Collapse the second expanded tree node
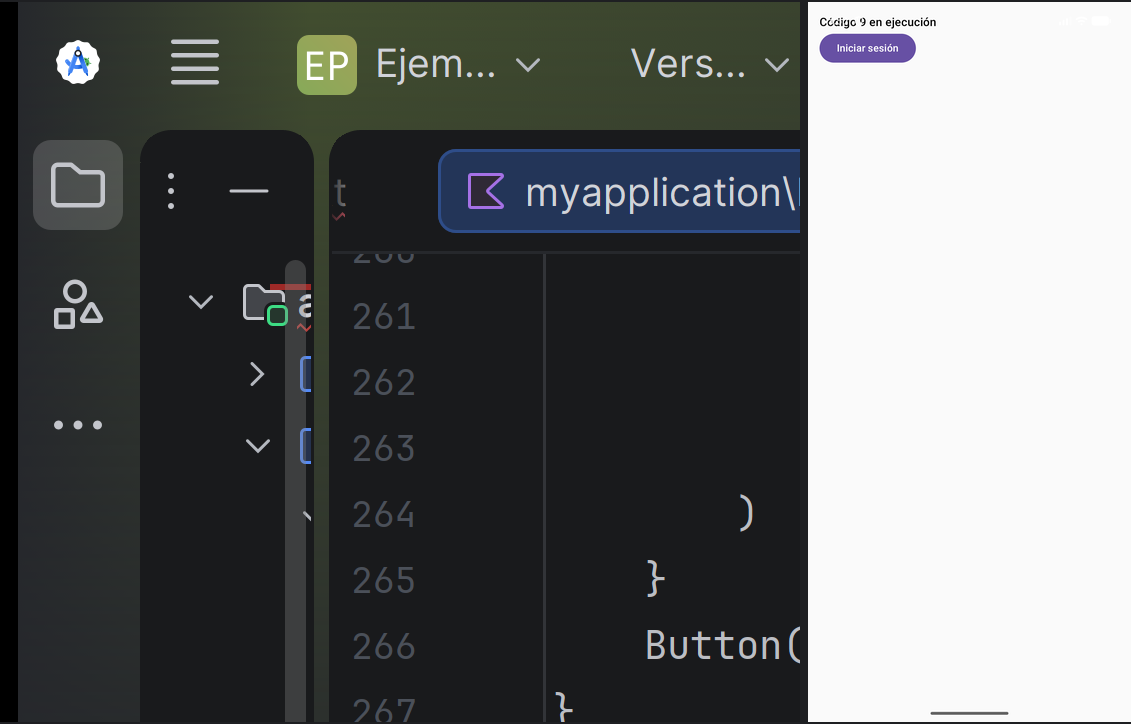 coord(258,446)
